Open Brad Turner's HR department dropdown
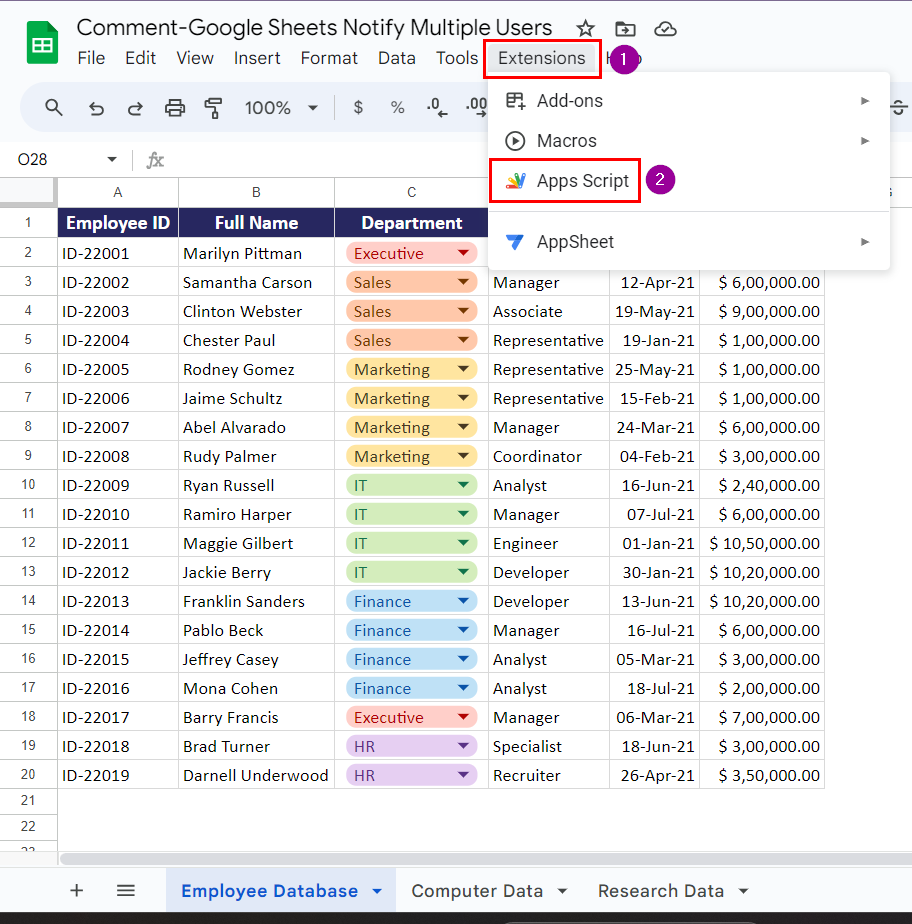Screen dimensions: 912x924 (x=463, y=746)
